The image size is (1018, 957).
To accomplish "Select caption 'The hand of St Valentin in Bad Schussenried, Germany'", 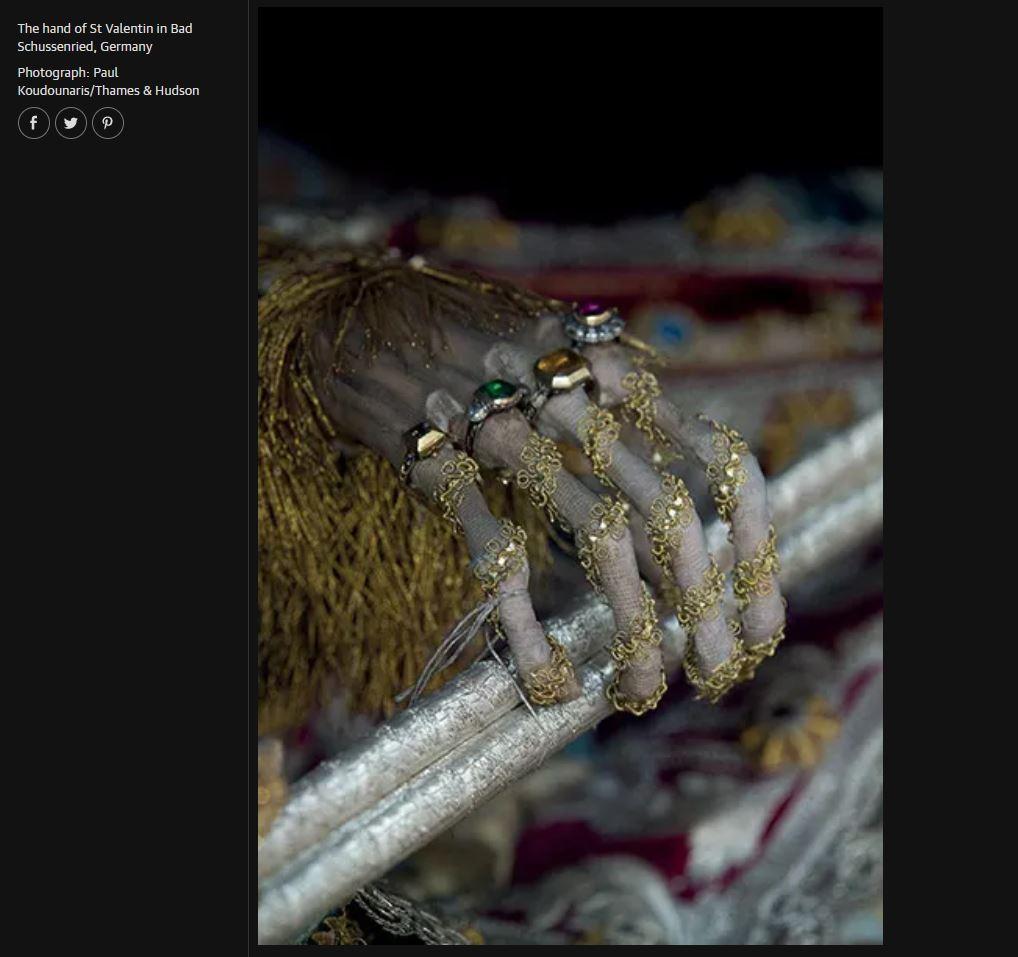I will coord(105,38).
